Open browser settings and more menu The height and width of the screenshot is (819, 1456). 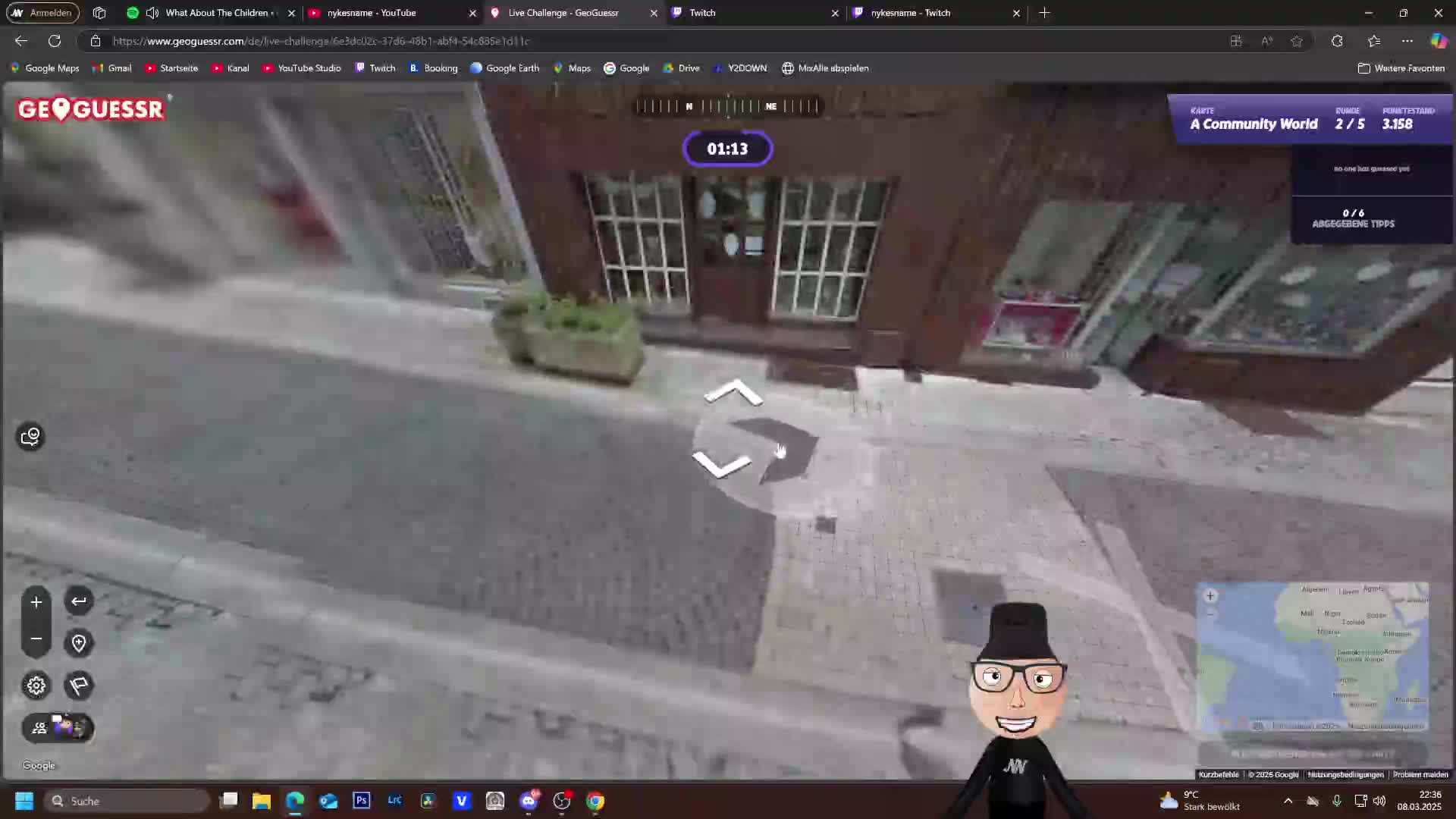[1407, 41]
